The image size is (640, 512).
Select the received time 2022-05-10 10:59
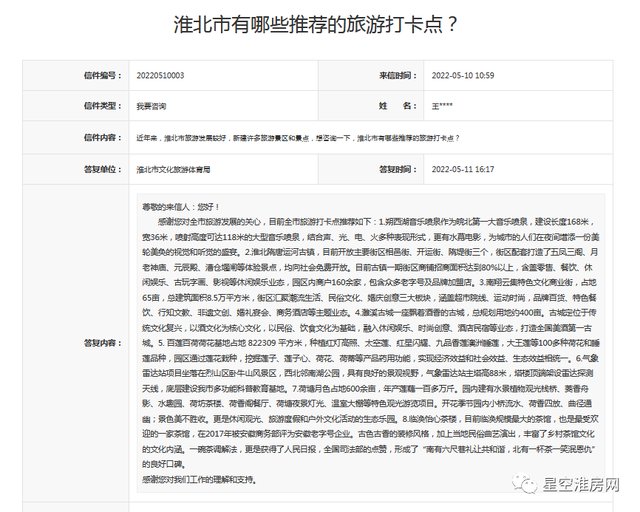pos(463,76)
